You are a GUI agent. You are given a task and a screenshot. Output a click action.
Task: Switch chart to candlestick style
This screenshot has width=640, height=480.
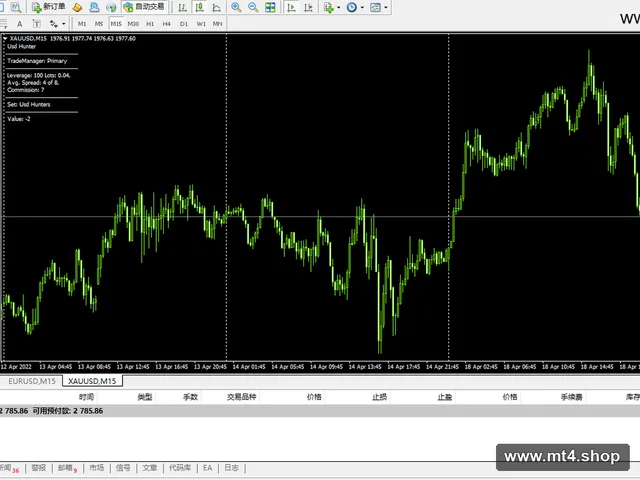tap(200, 7)
